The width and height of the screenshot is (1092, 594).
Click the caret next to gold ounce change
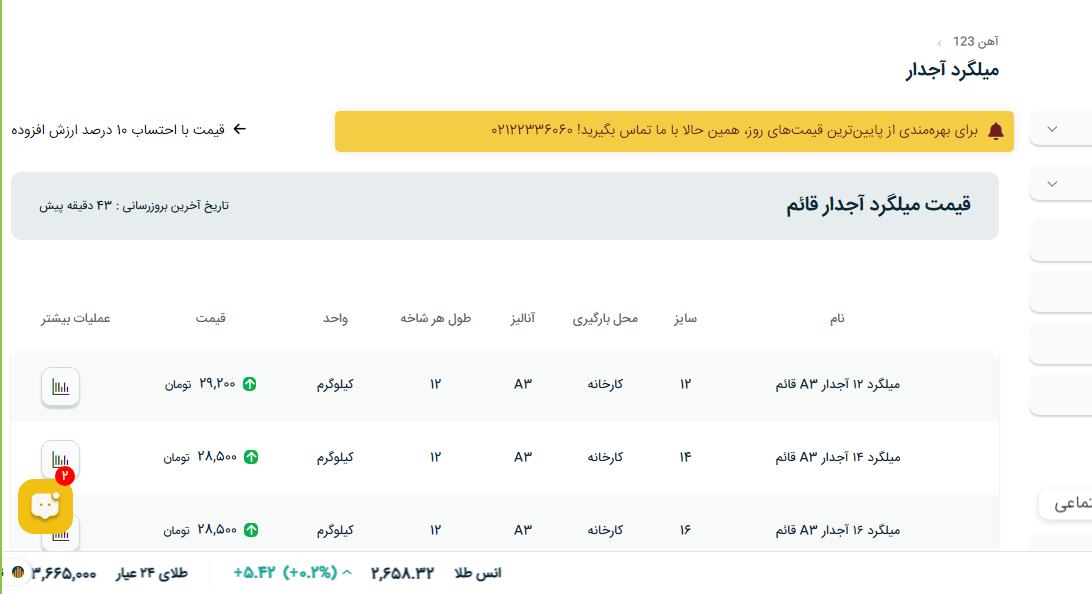(347, 573)
